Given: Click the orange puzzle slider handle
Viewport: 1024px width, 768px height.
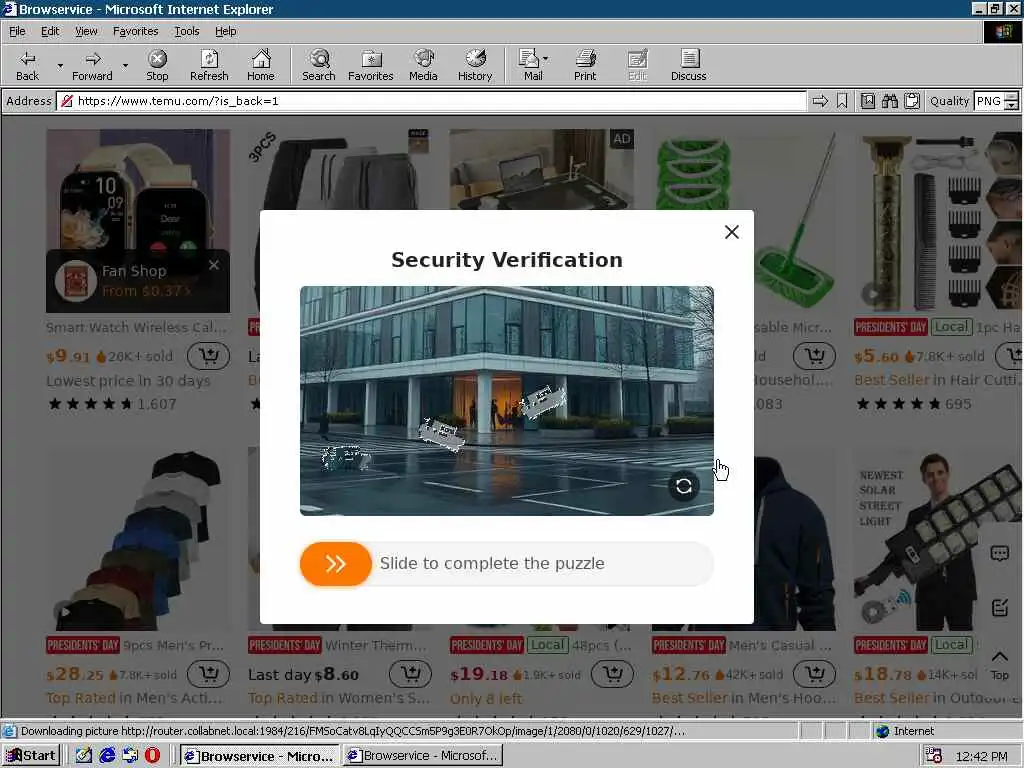Looking at the screenshot, I should coord(336,564).
